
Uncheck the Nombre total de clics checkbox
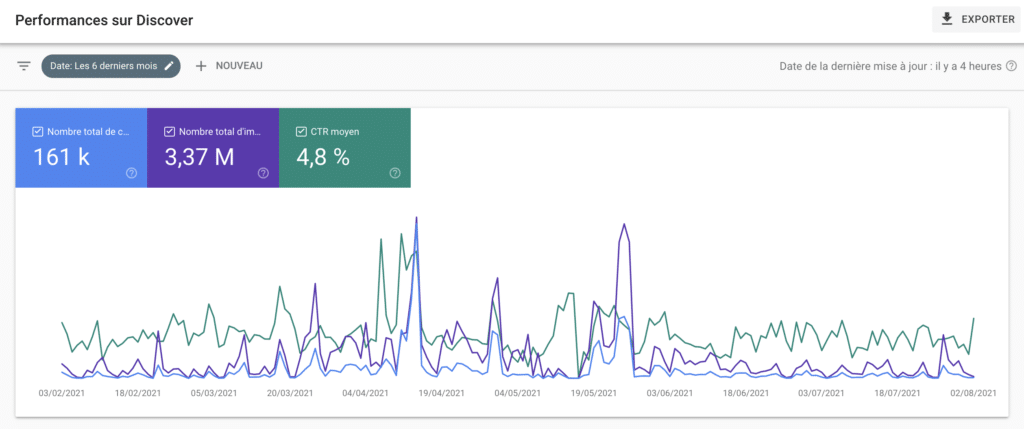click(37, 132)
